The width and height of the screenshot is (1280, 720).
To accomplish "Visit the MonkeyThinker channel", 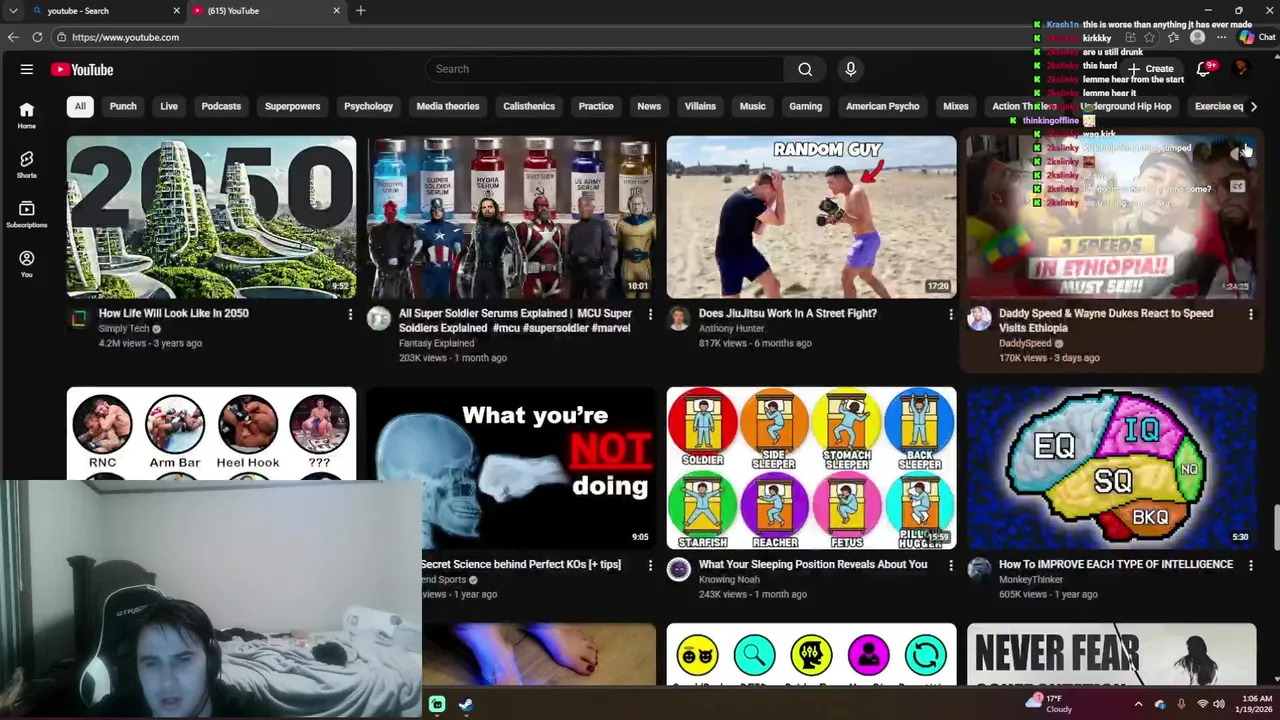I will [x=1031, y=579].
